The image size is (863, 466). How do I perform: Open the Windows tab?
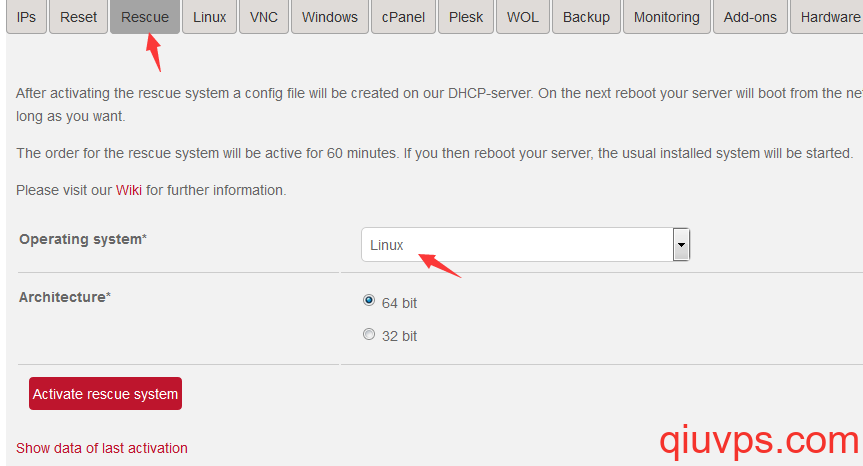pyautogui.click(x=329, y=17)
